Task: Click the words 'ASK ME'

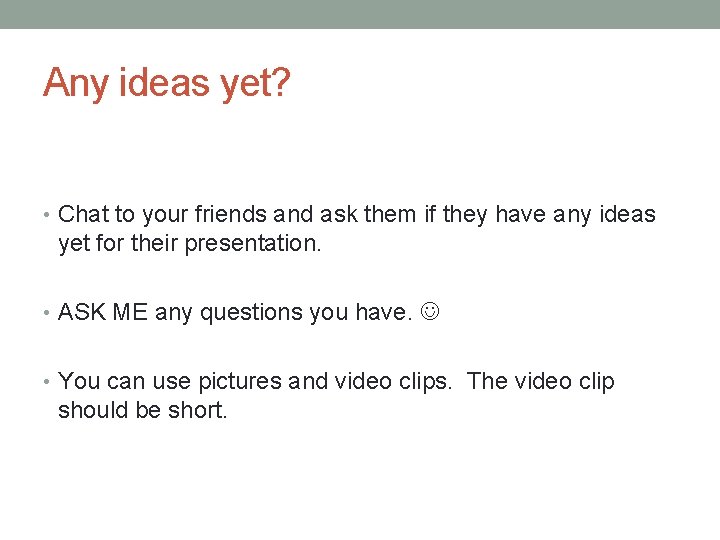Action: [x=102, y=312]
